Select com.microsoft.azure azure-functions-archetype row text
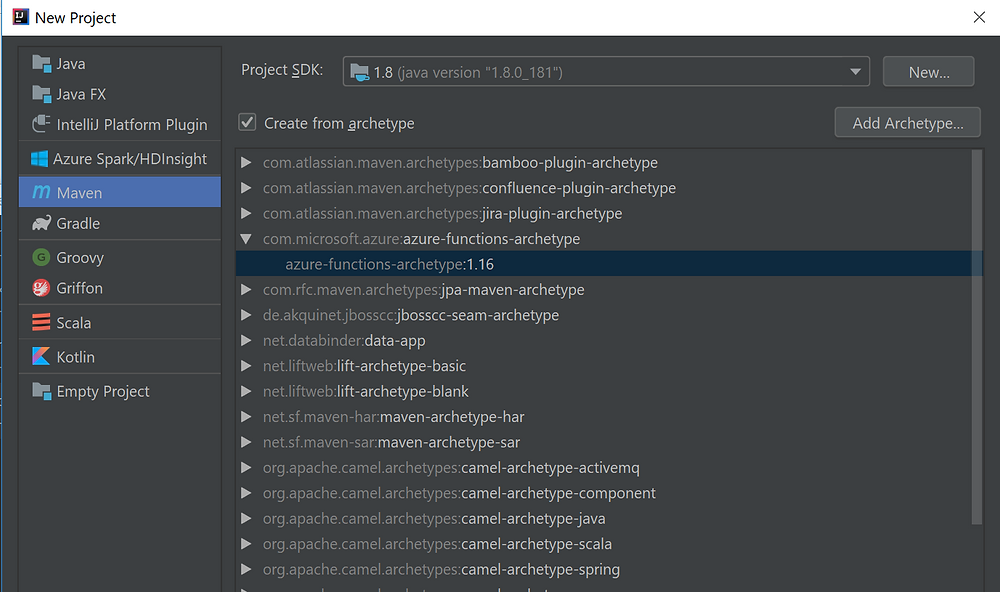Screen dimensions: 1000x592 (422, 239)
